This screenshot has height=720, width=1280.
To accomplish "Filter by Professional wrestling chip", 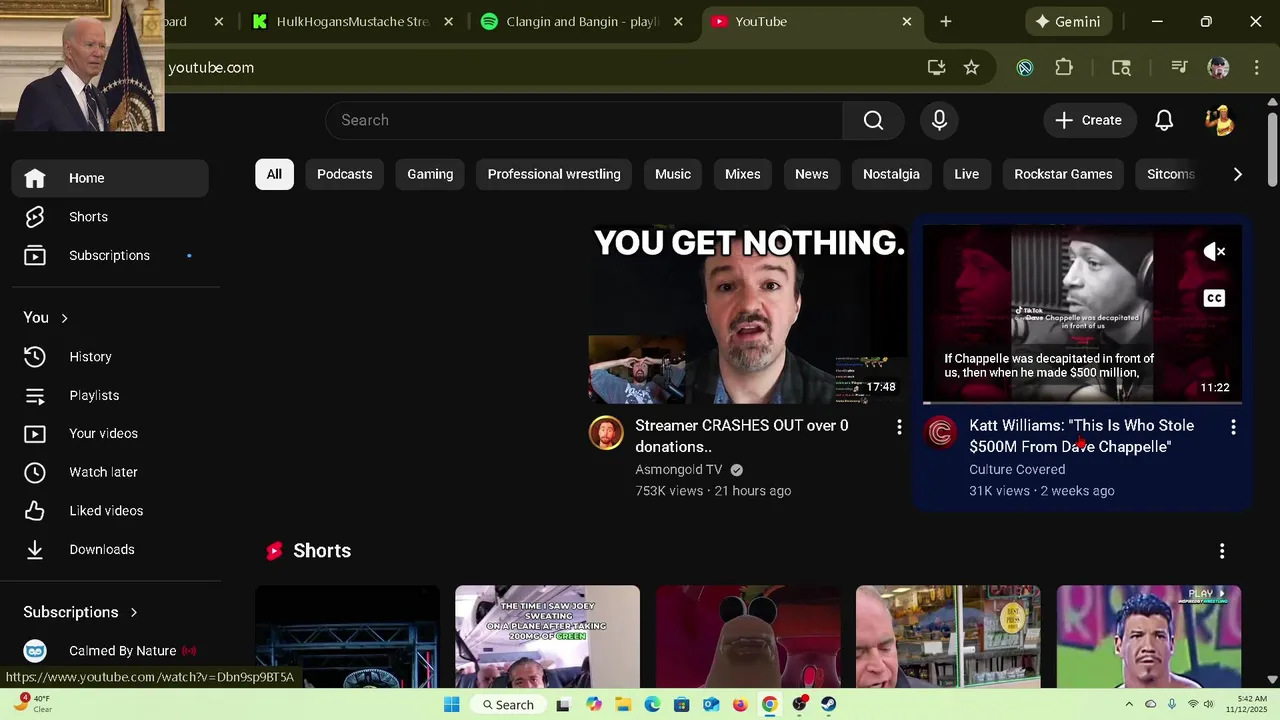I will click(554, 174).
